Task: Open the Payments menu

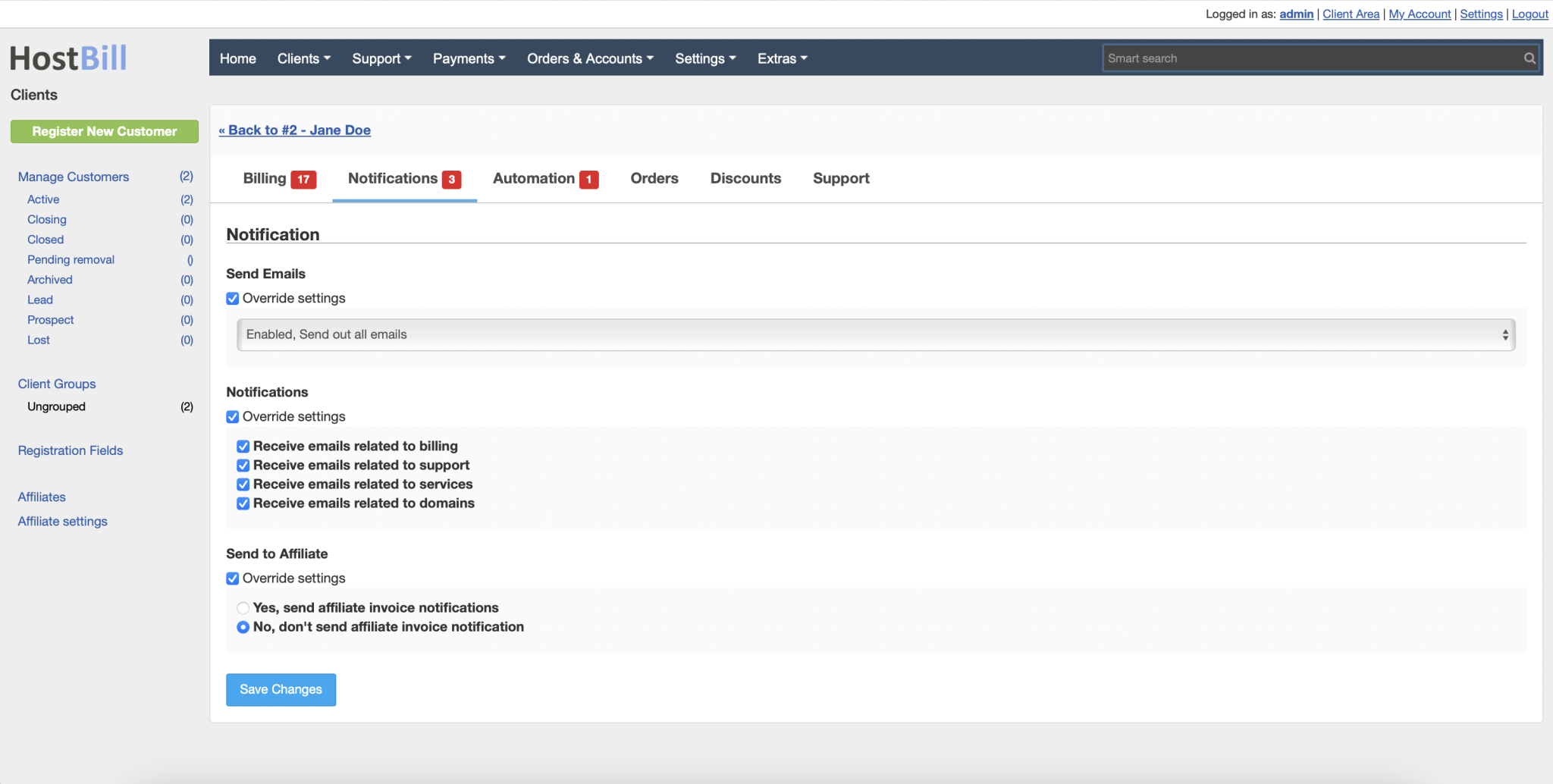Action: (468, 58)
